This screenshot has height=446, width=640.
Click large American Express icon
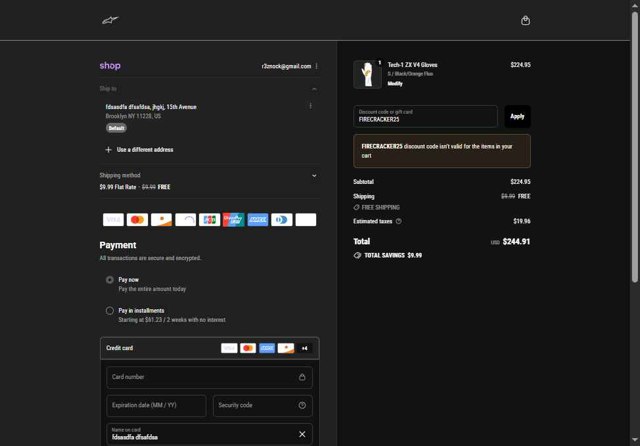tap(258, 220)
